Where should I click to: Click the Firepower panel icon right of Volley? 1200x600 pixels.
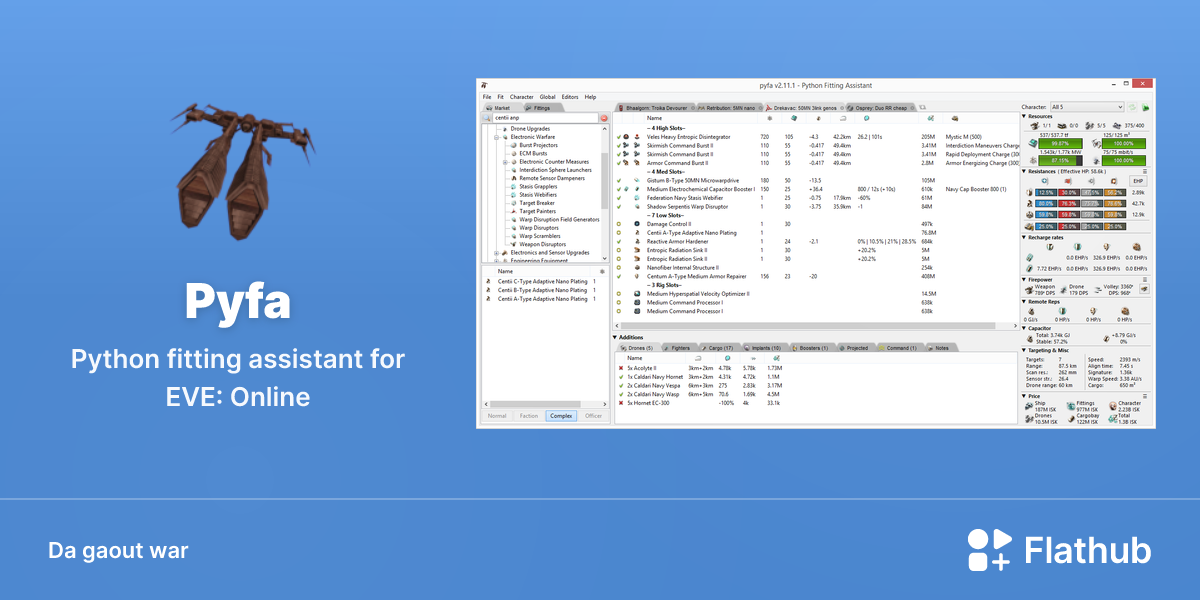(1143, 288)
